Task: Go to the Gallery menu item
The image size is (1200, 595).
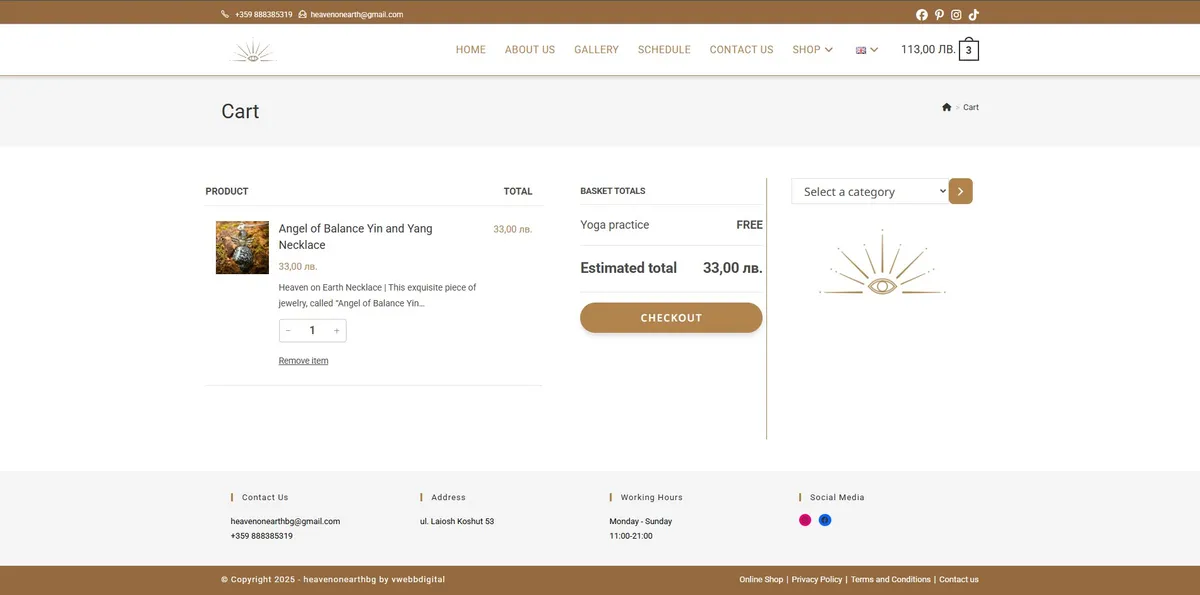Action: 596,50
